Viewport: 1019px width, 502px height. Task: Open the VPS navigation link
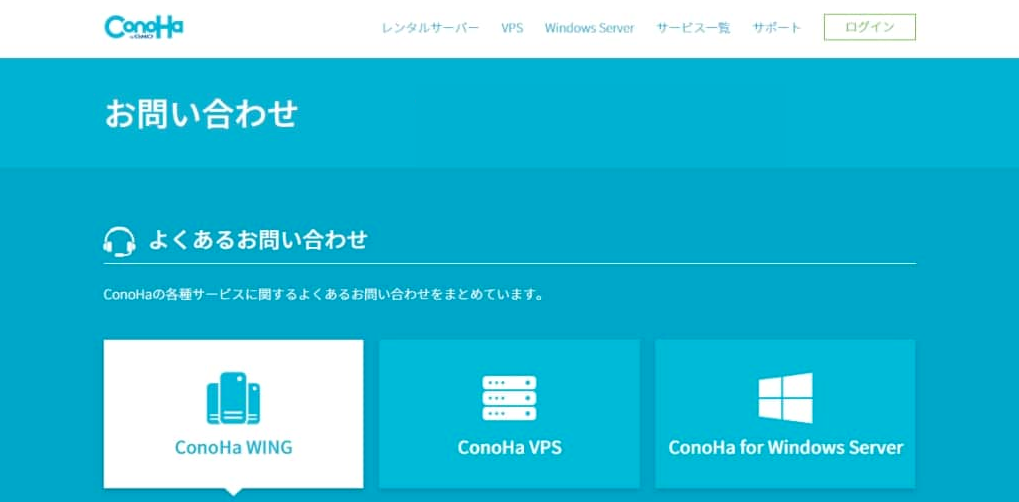512,28
